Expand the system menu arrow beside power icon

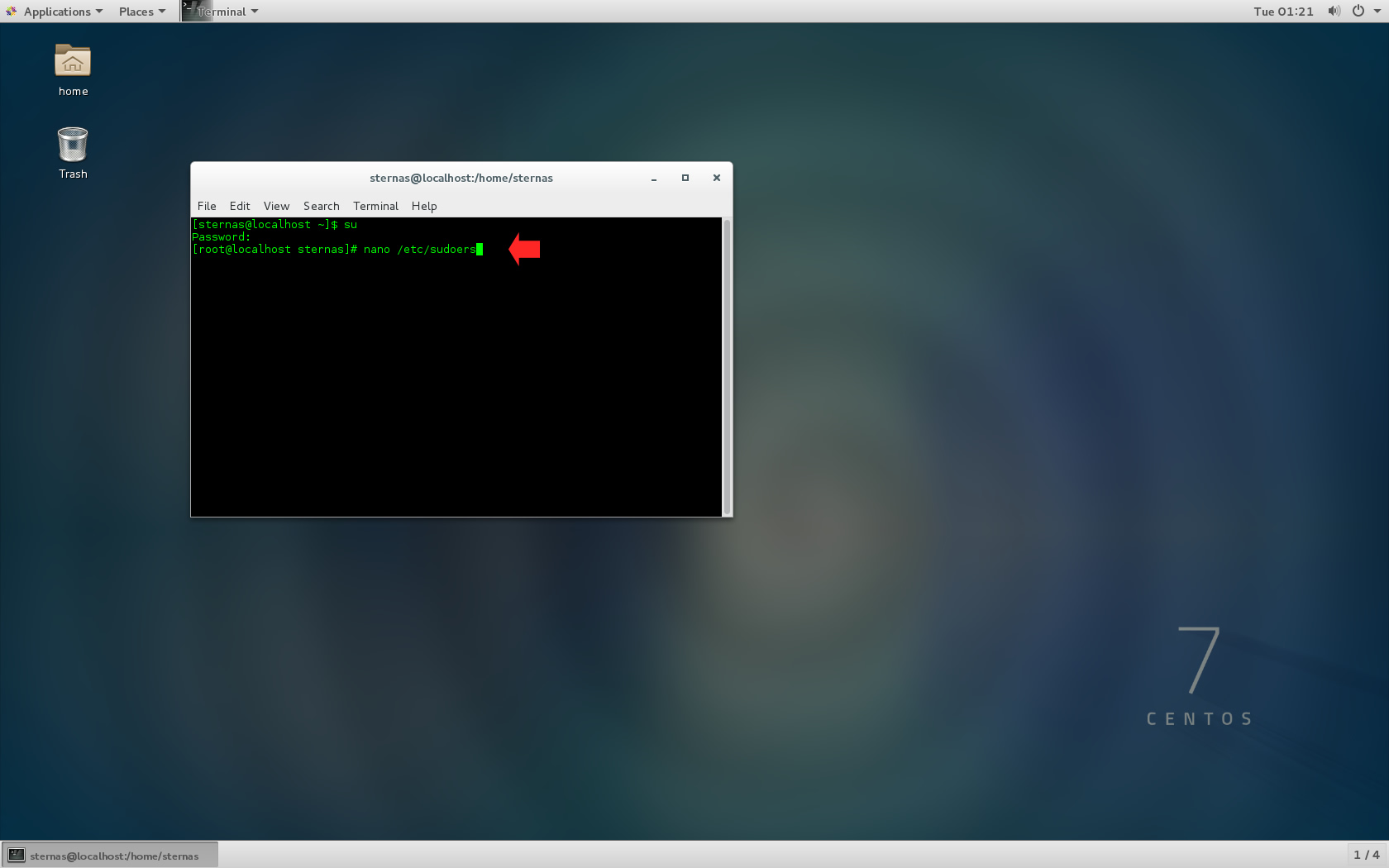1377,12
